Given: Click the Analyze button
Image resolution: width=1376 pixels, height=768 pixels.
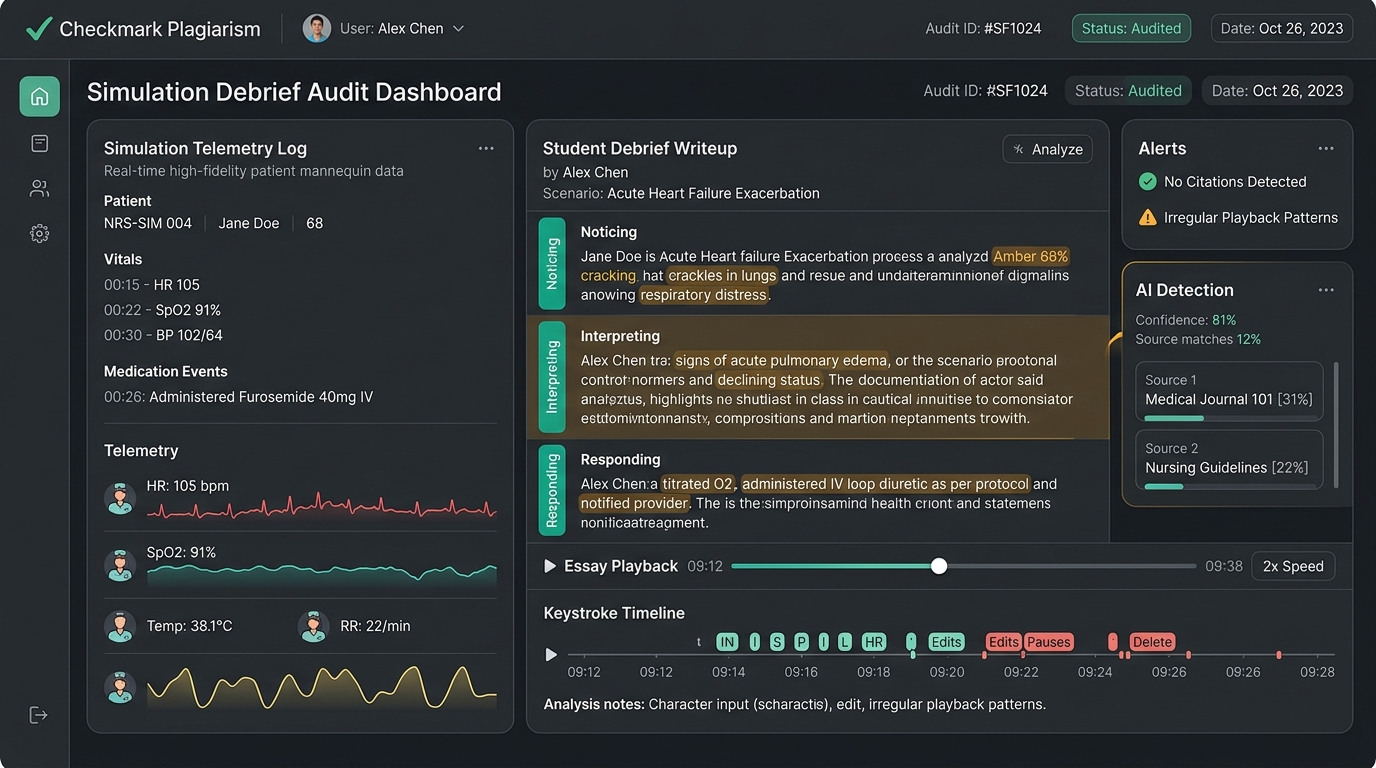Looking at the screenshot, I should pos(1048,149).
